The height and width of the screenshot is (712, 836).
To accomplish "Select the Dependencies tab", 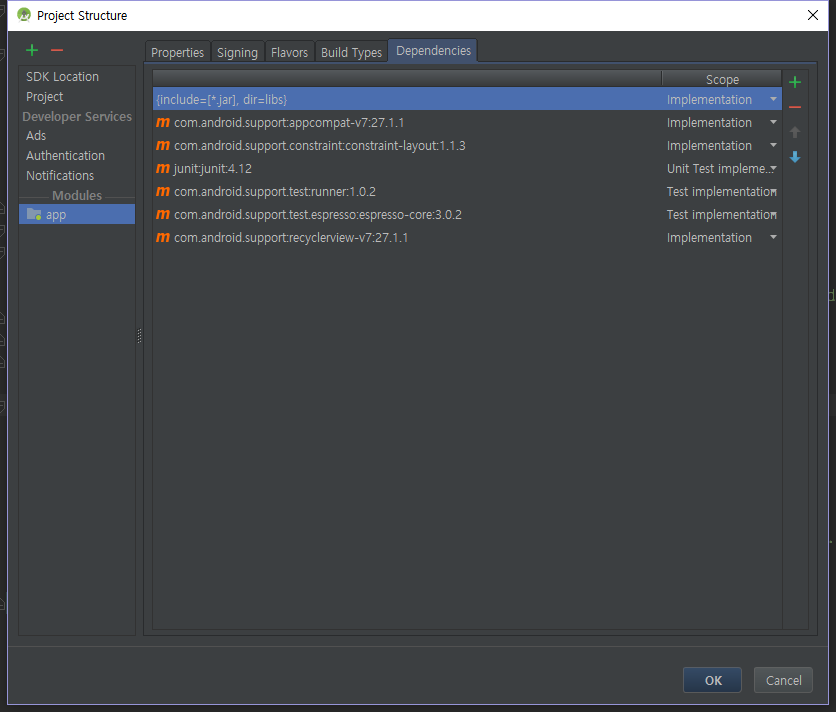I will pos(433,51).
